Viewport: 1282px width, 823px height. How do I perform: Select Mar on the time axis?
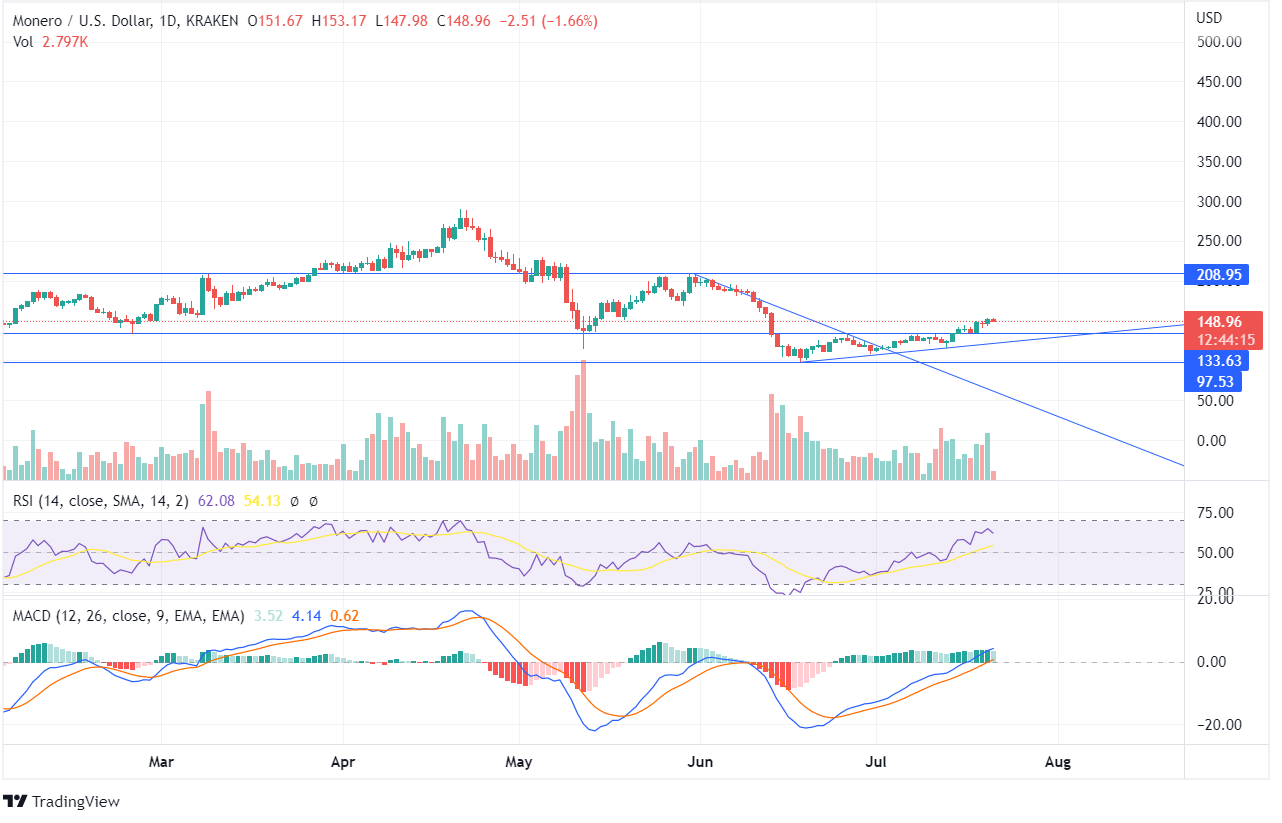click(x=160, y=762)
